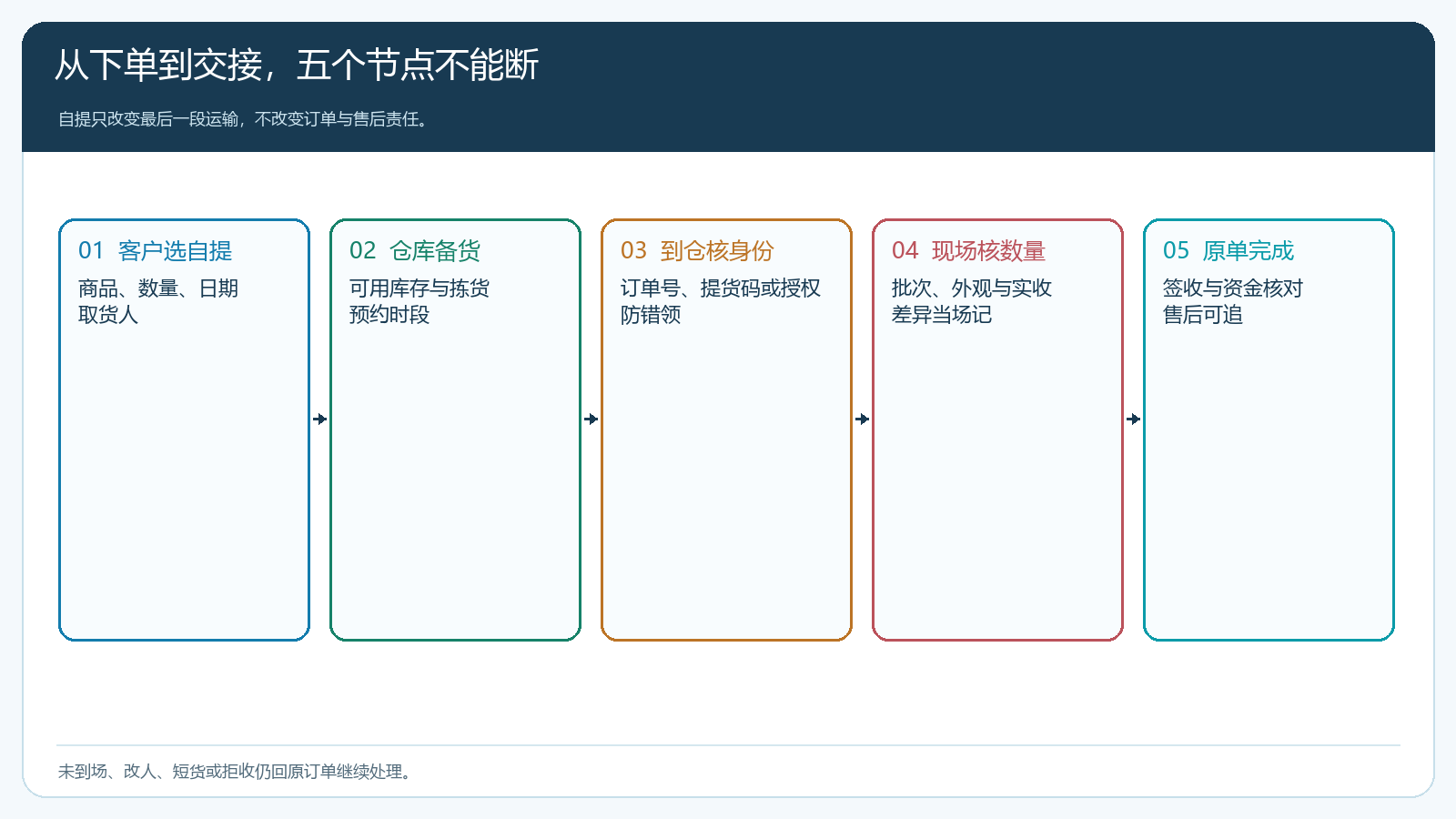Select the line 批次、外观与实收
Viewport: 1456px width, 819px height.
click(x=972, y=288)
